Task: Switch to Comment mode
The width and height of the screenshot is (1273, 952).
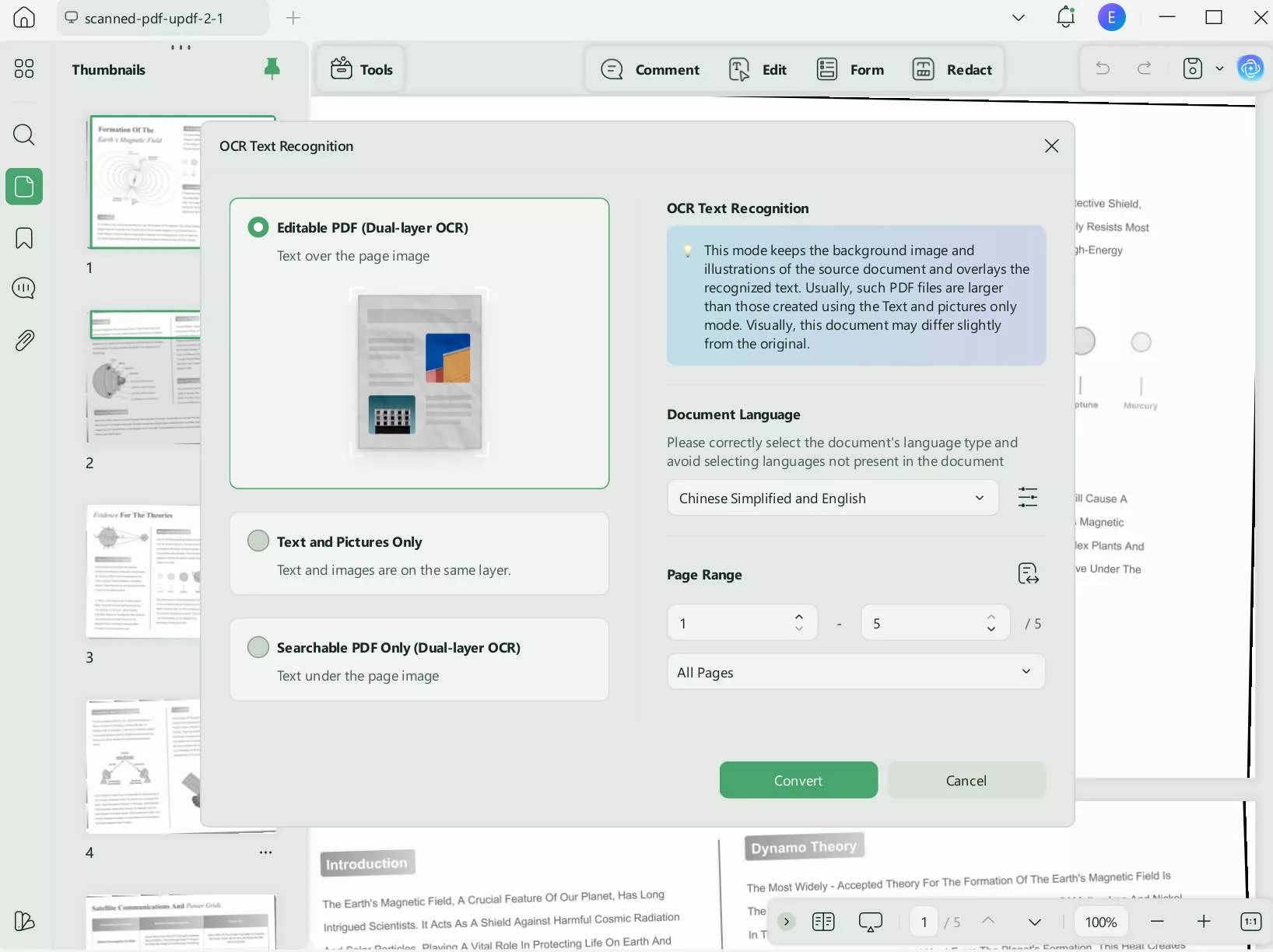Action: point(651,69)
